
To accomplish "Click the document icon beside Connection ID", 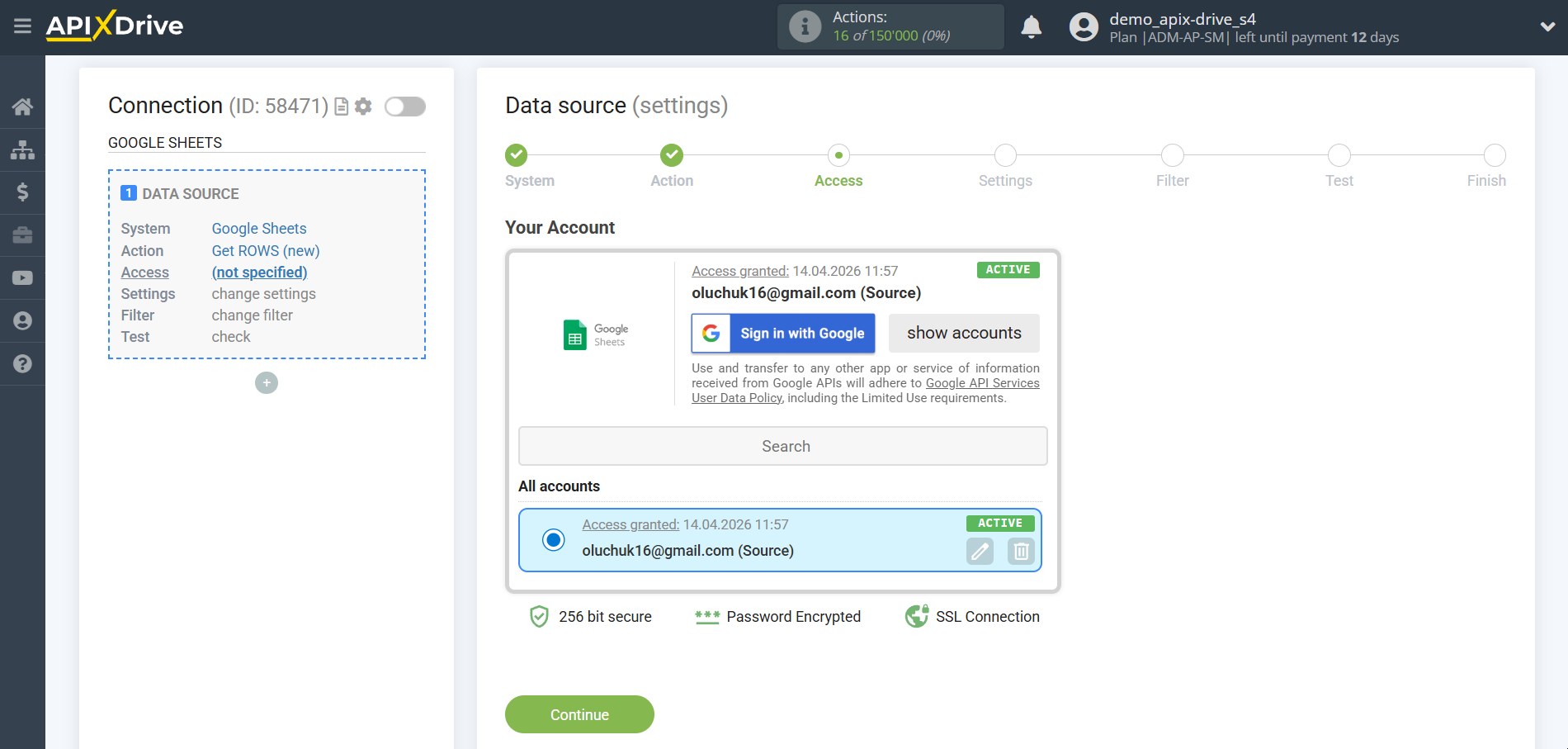I will (x=341, y=106).
